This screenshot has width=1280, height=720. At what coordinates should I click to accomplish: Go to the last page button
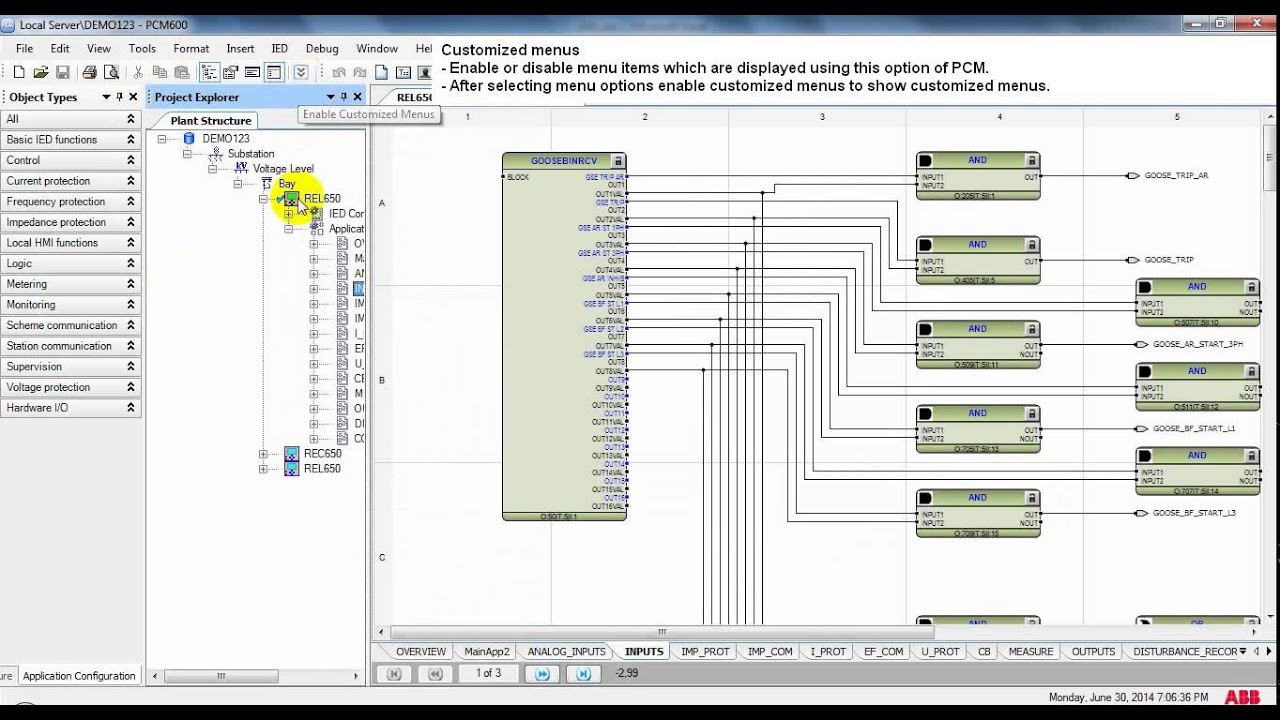(584, 674)
